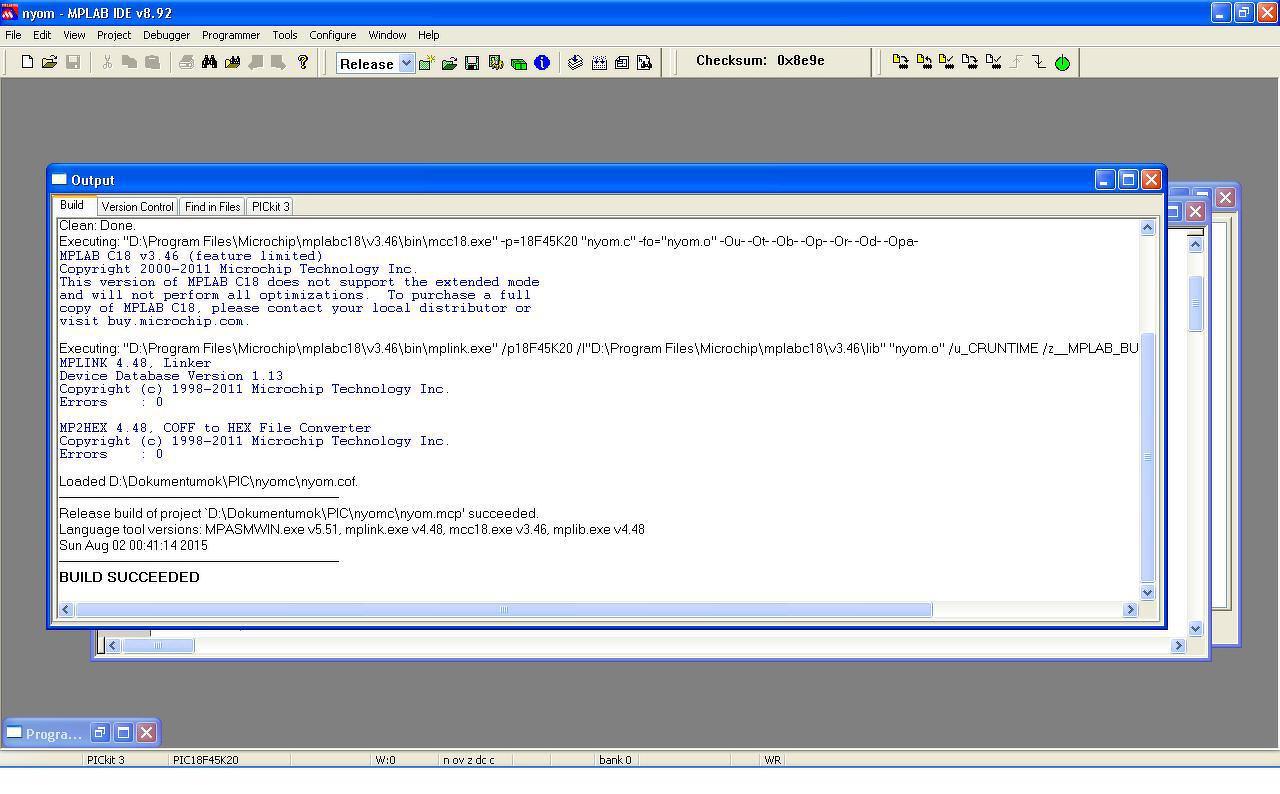Click the Checksum 0x8e9e display
This screenshot has height=794, width=1280.
point(760,60)
